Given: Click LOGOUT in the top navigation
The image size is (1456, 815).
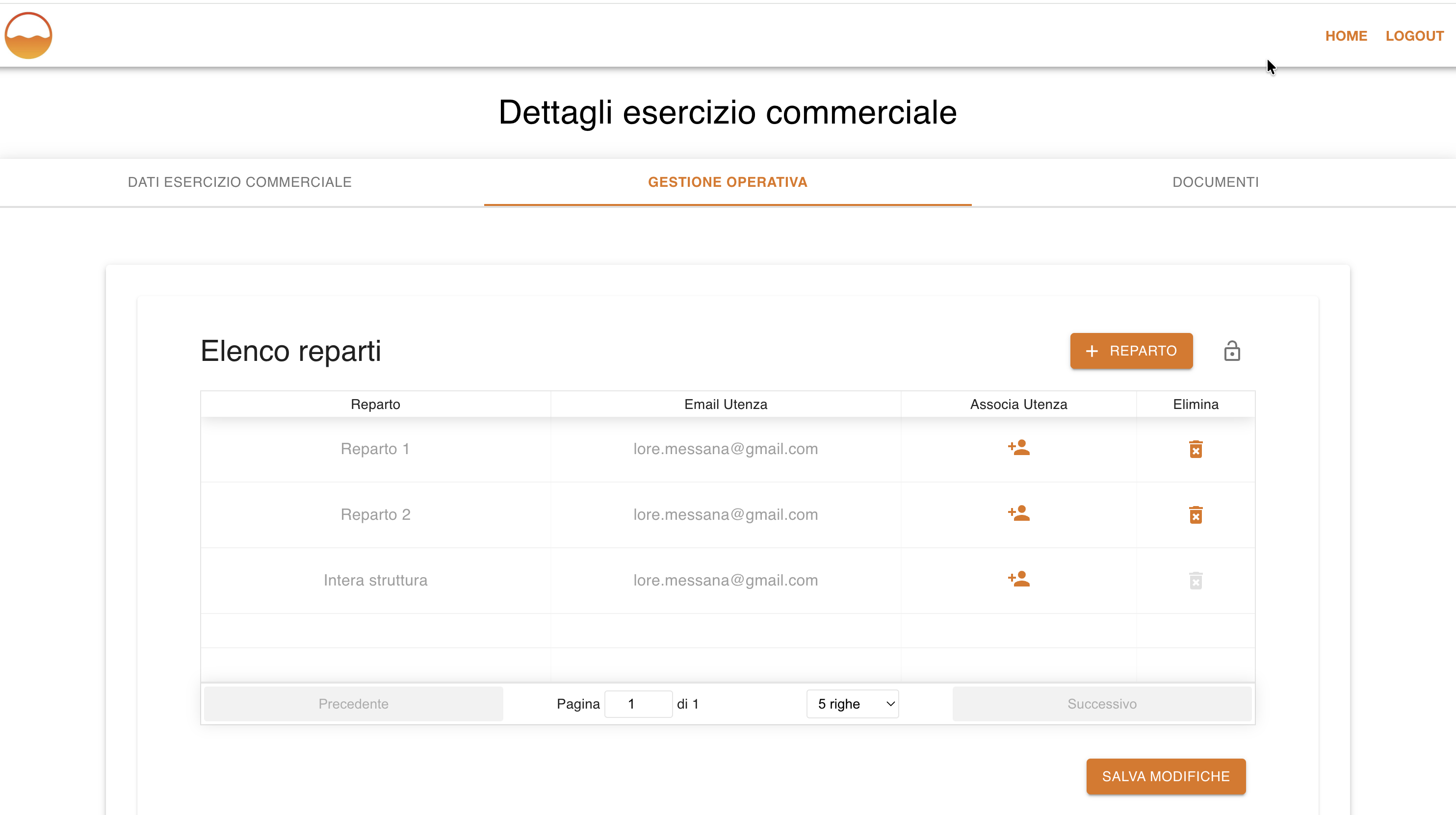Looking at the screenshot, I should (1415, 36).
